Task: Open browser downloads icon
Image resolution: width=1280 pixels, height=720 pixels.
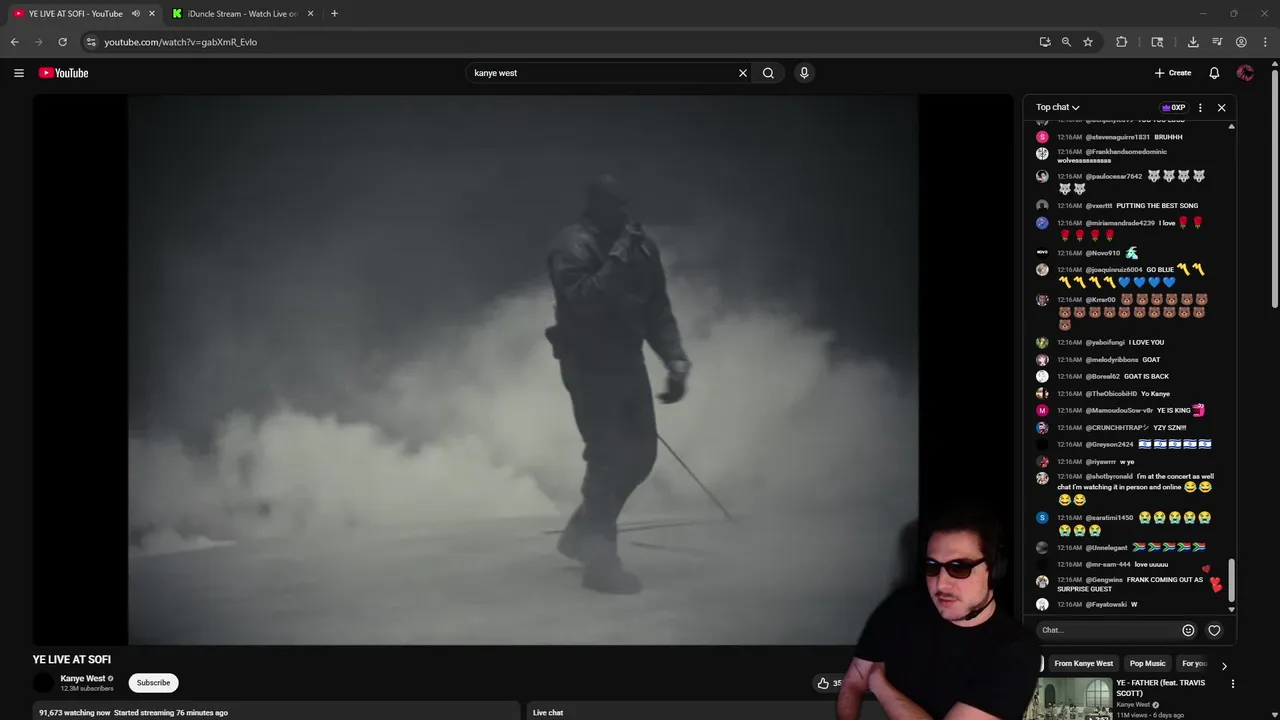Action: tap(1193, 42)
